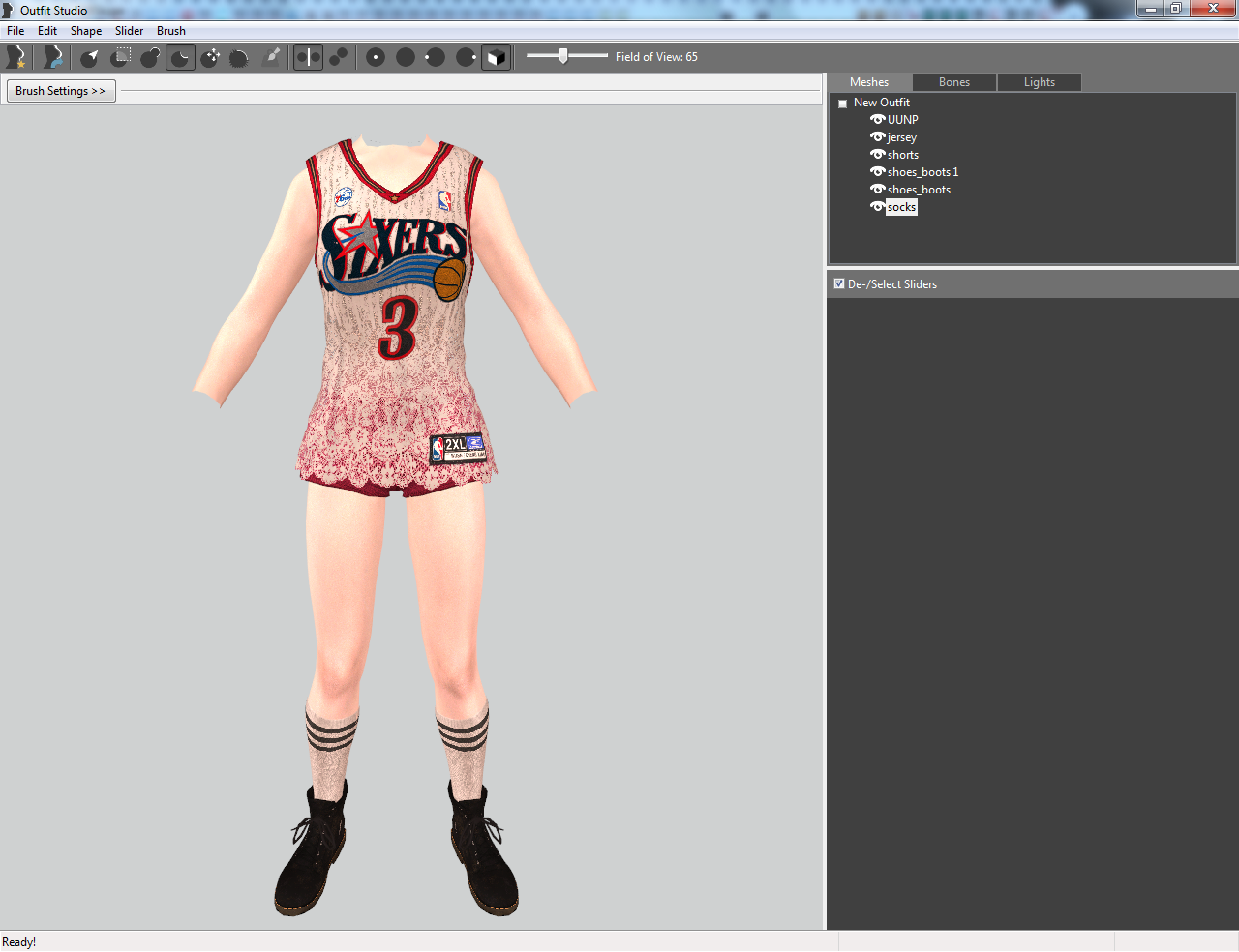Screen dimensions: 1239x952
Task: Set right view with right-dot icon
Action: [x=466, y=57]
